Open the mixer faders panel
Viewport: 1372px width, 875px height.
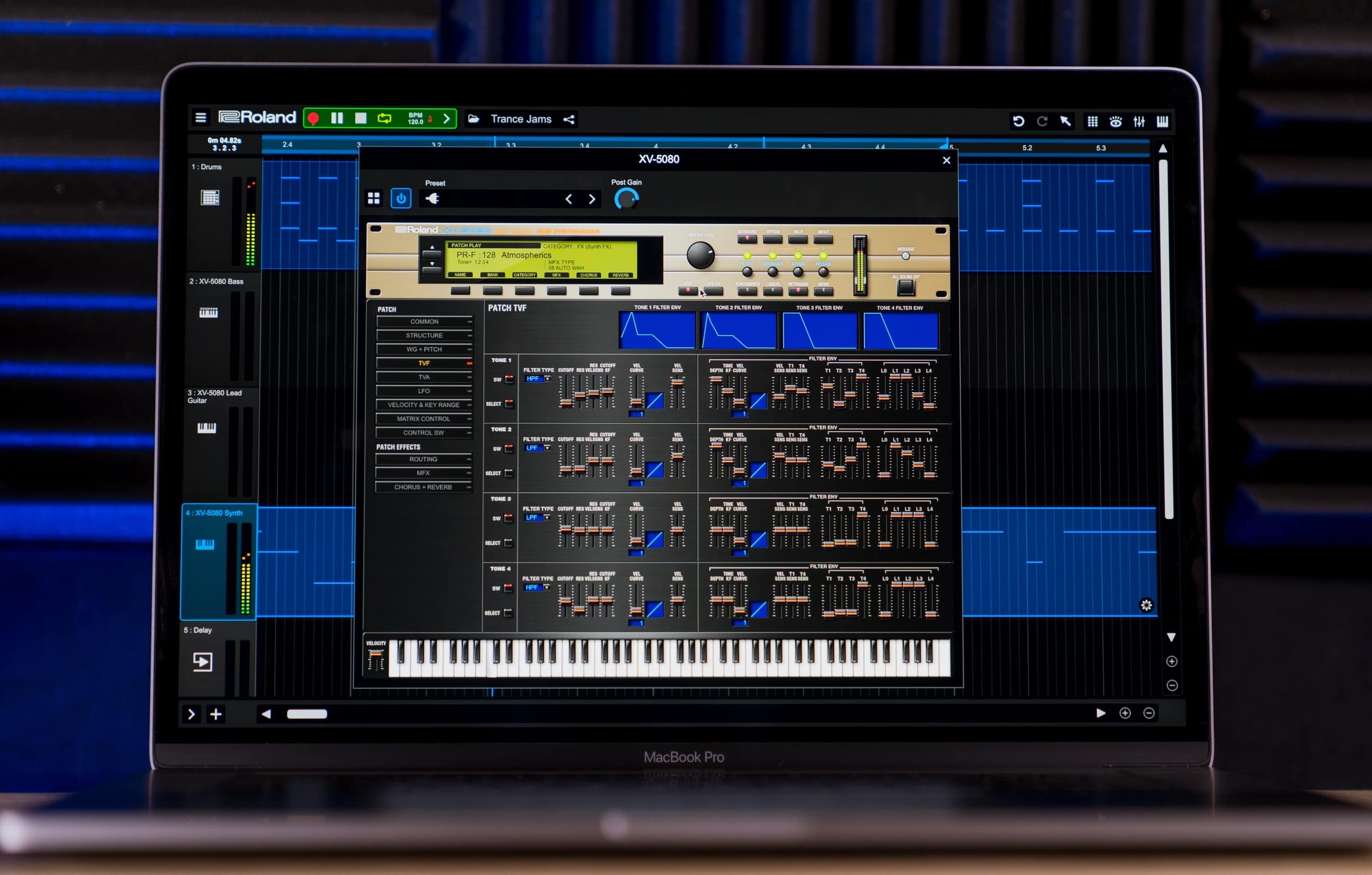(1139, 121)
